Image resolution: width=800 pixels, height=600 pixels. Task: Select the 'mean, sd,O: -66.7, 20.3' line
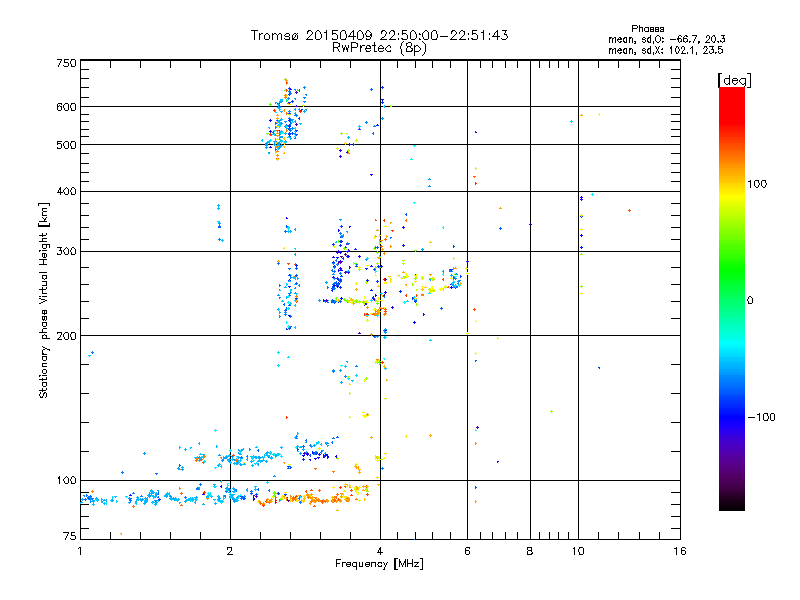(667, 39)
